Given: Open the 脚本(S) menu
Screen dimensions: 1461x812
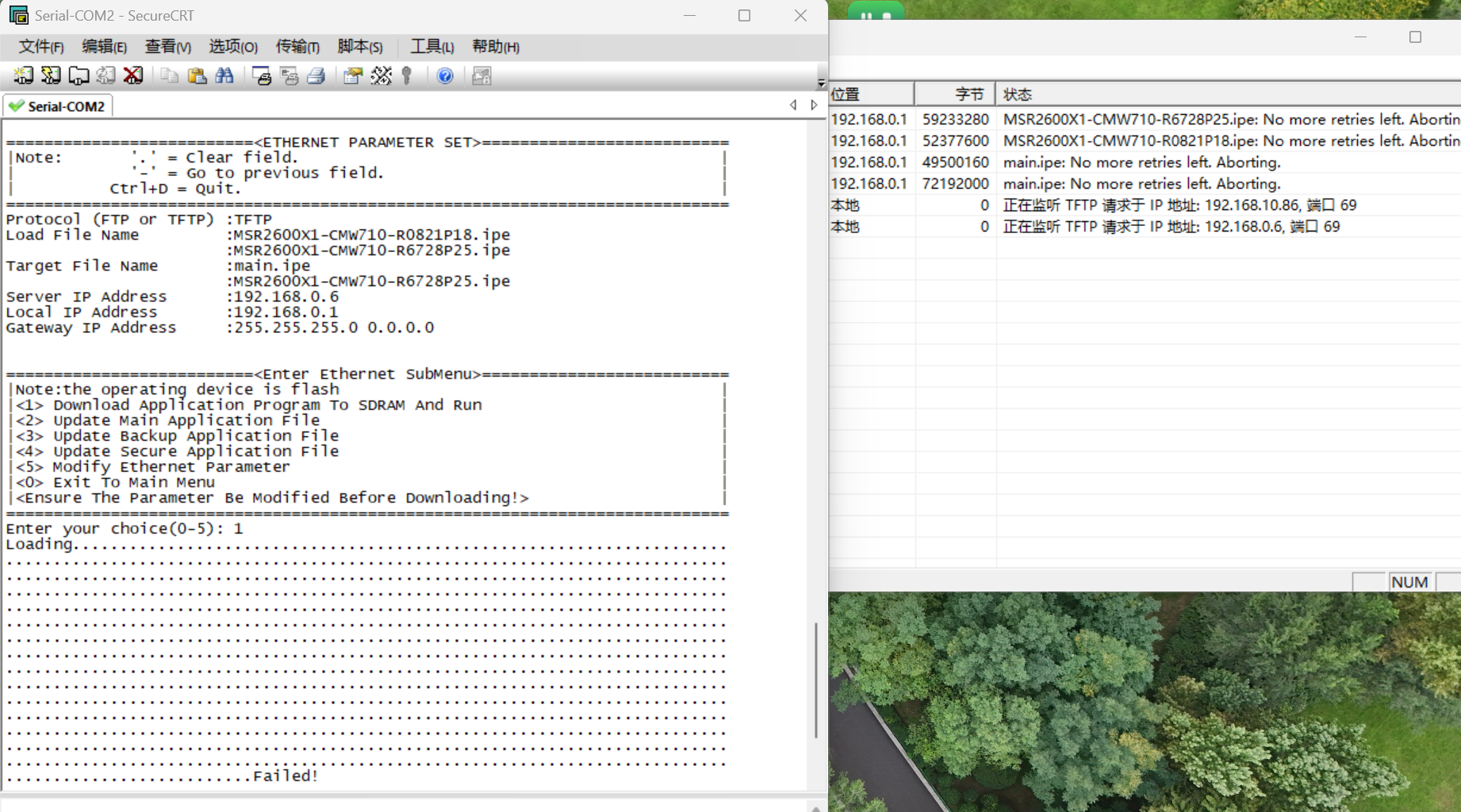Looking at the screenshot, I should (360, 47).
